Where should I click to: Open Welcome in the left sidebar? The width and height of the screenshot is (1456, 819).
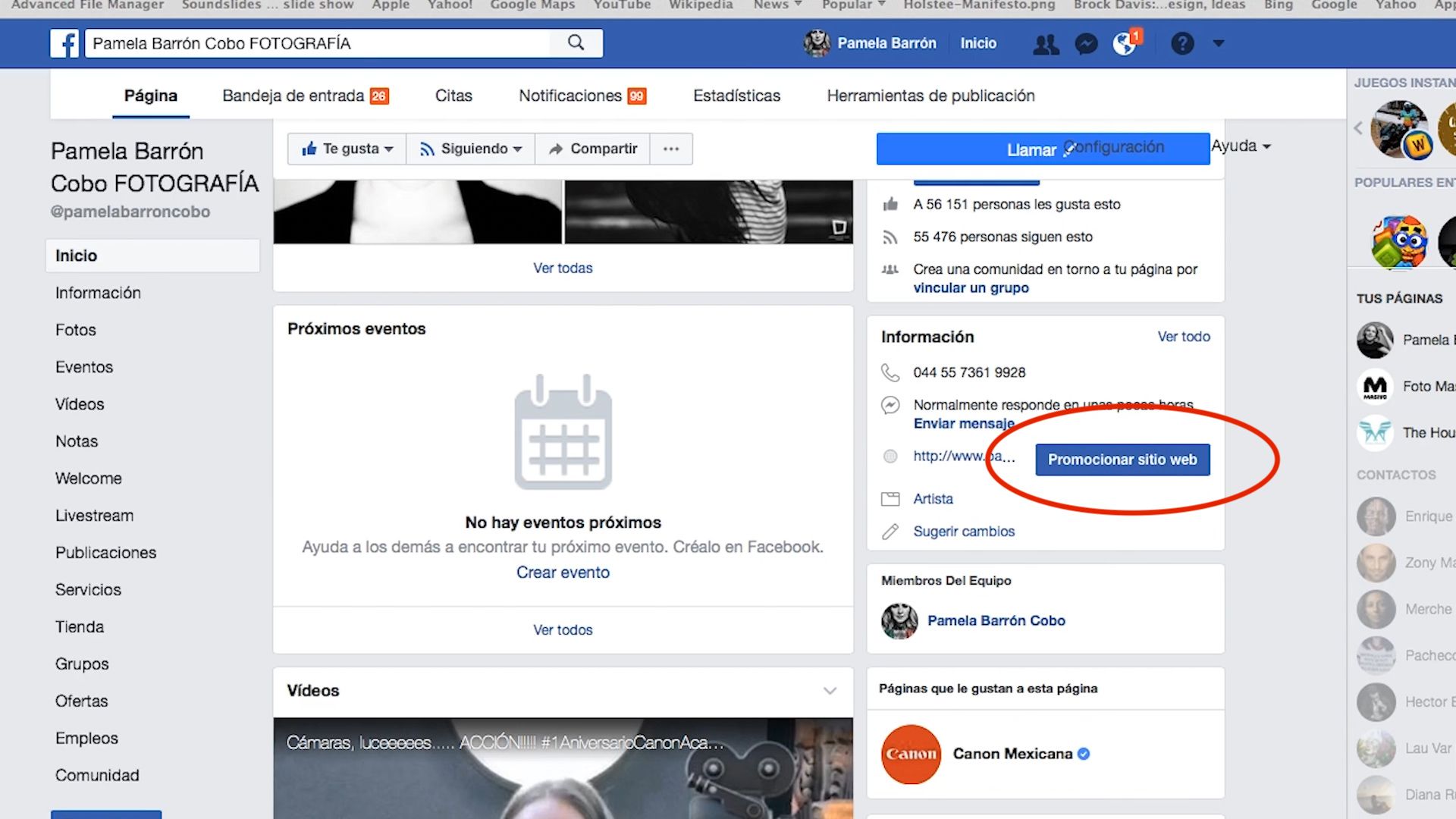pyautogui.click(x=89, y=479)
